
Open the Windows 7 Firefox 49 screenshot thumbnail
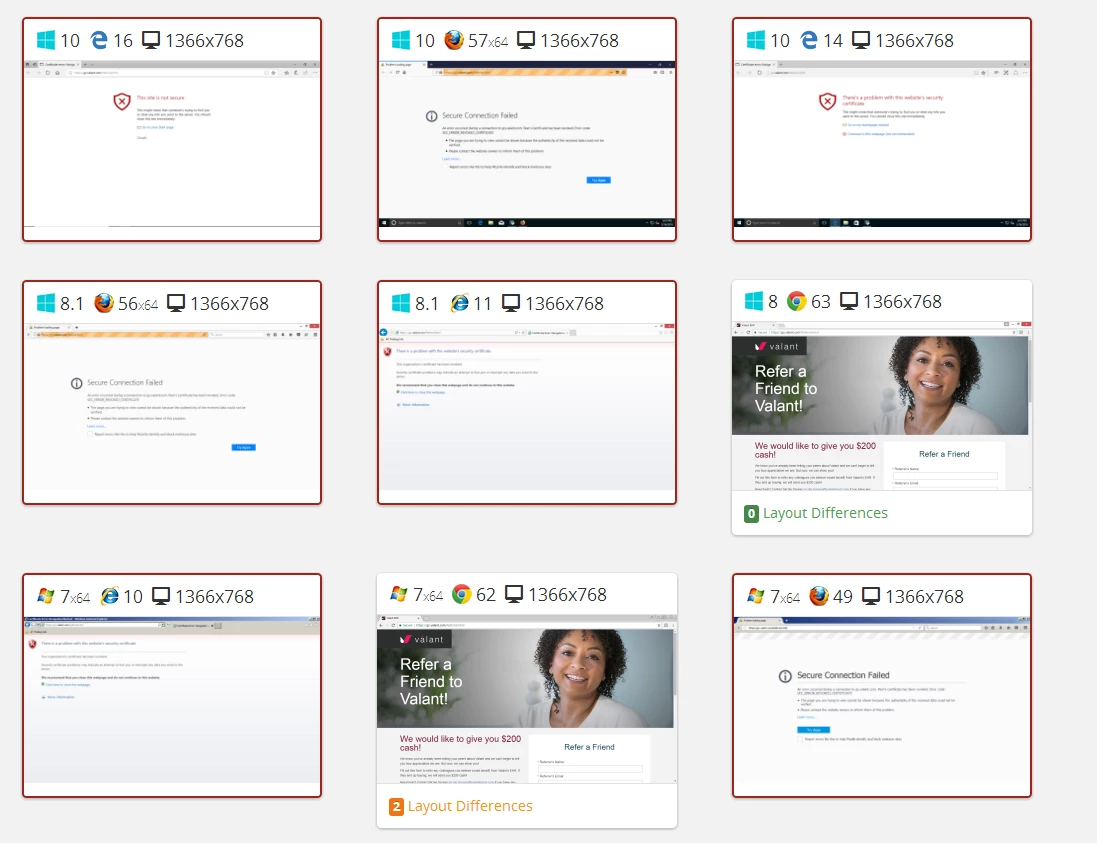click(882, 700)
